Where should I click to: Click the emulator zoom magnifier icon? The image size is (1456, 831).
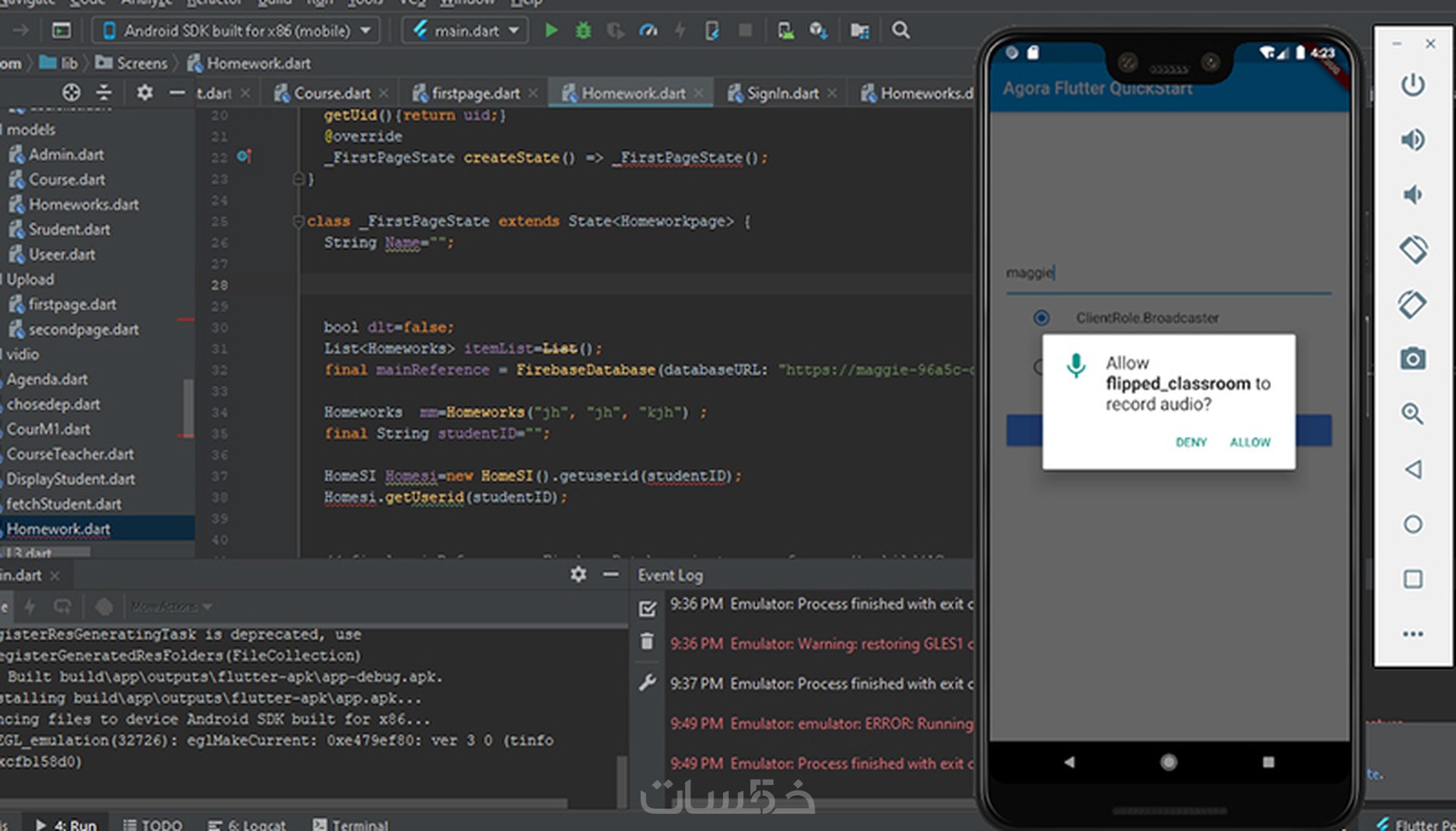click(1412, 415)
